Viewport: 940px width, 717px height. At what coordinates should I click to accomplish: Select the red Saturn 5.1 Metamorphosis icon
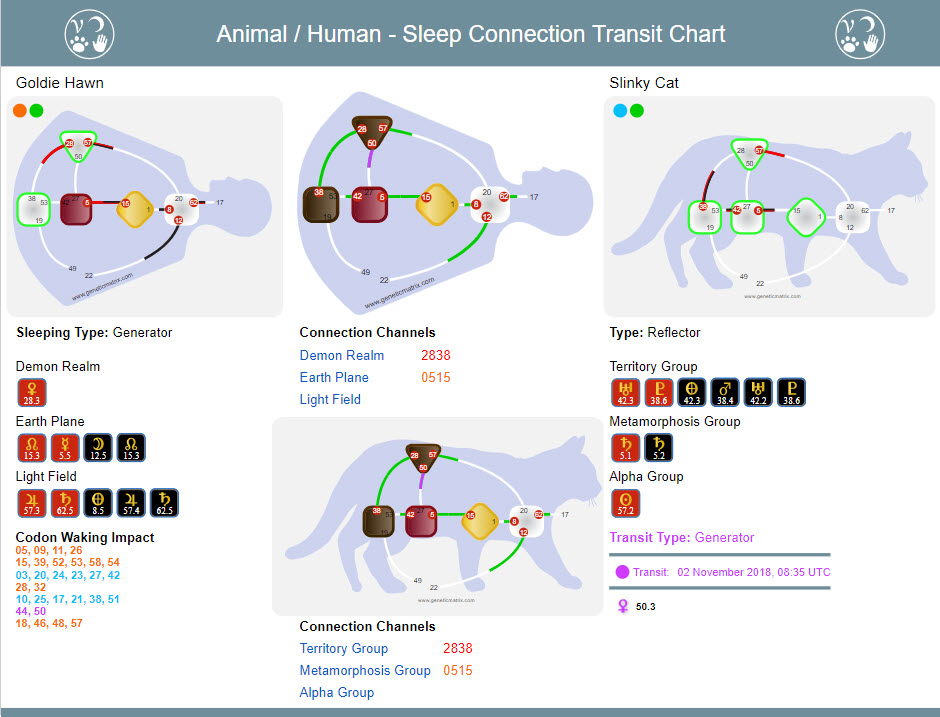coord(625,448)
